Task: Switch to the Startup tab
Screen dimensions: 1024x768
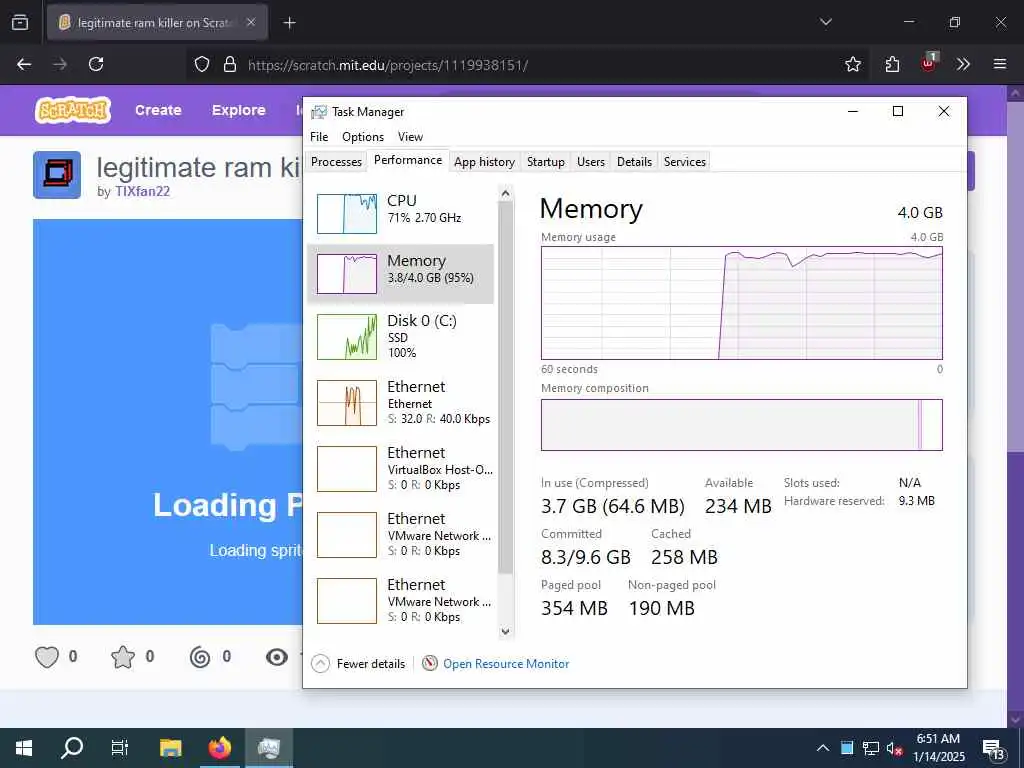Action: (545, 161)
